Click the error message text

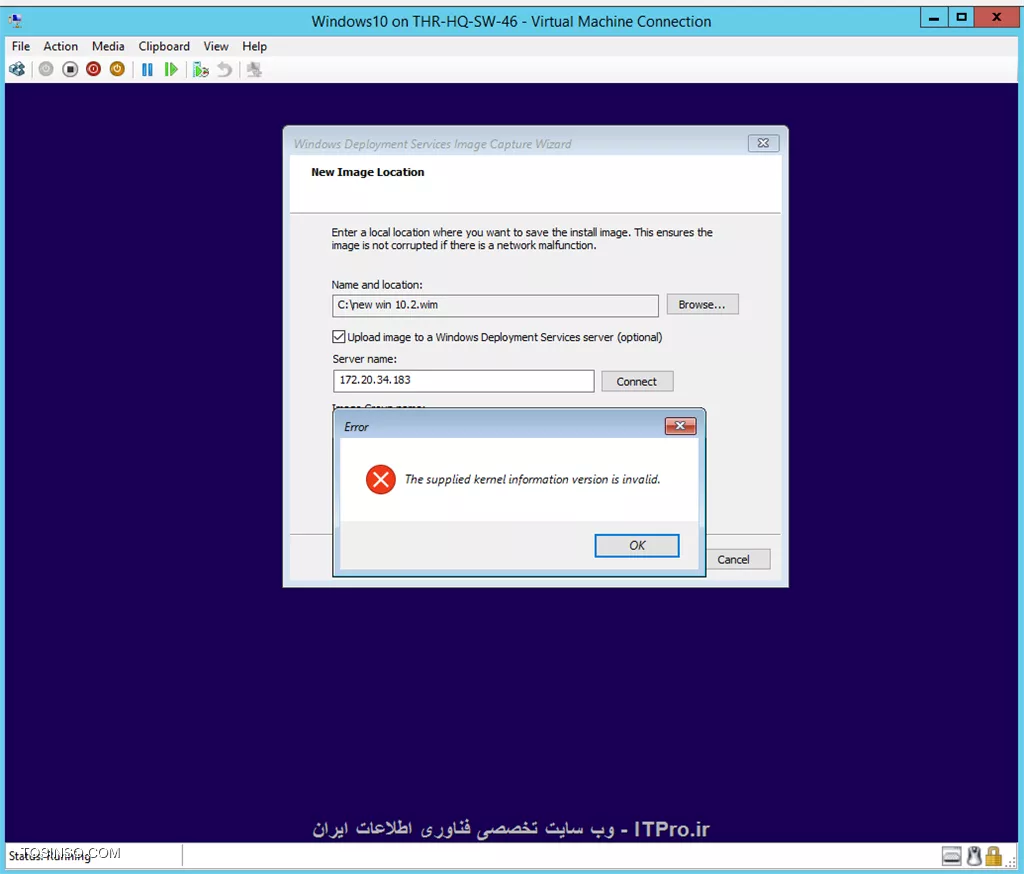pos(532,479)
